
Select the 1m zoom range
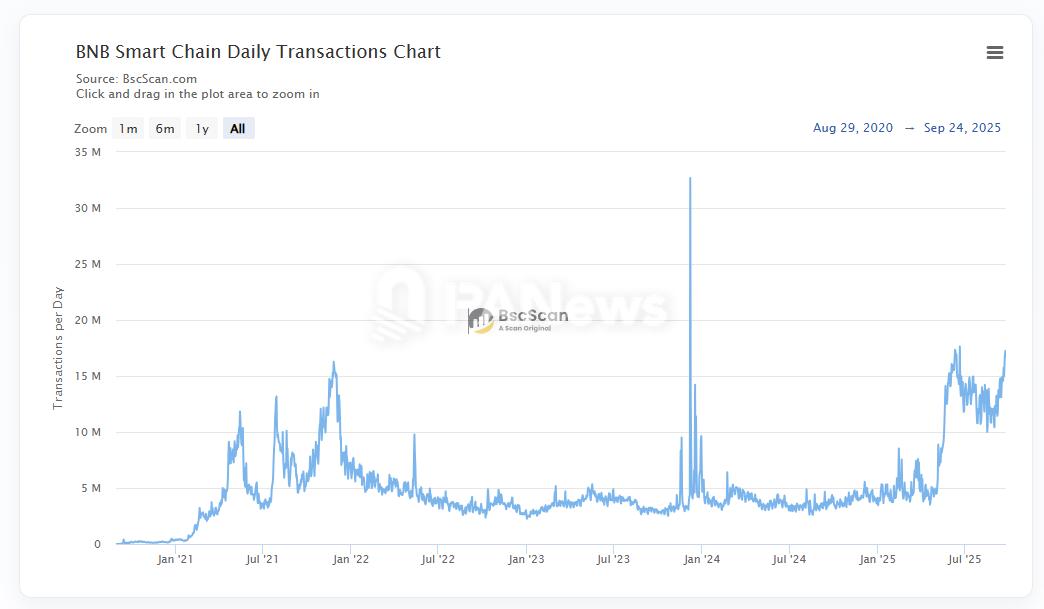pos(128,128)
